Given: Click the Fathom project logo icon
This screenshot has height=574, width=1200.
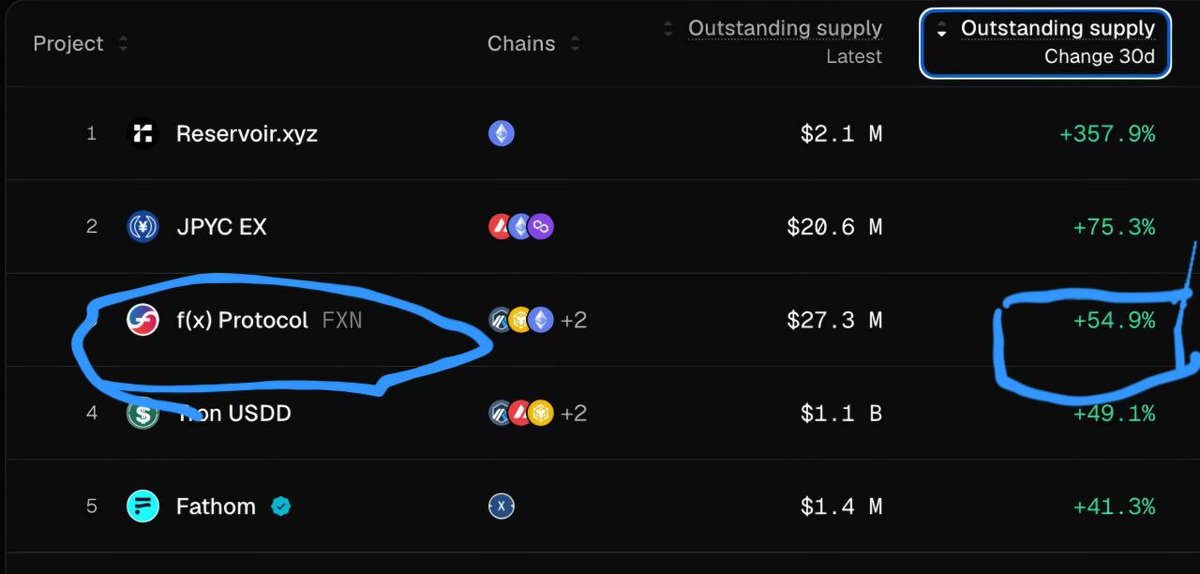Looking at the screenshot, I should [x=143, y=507].
